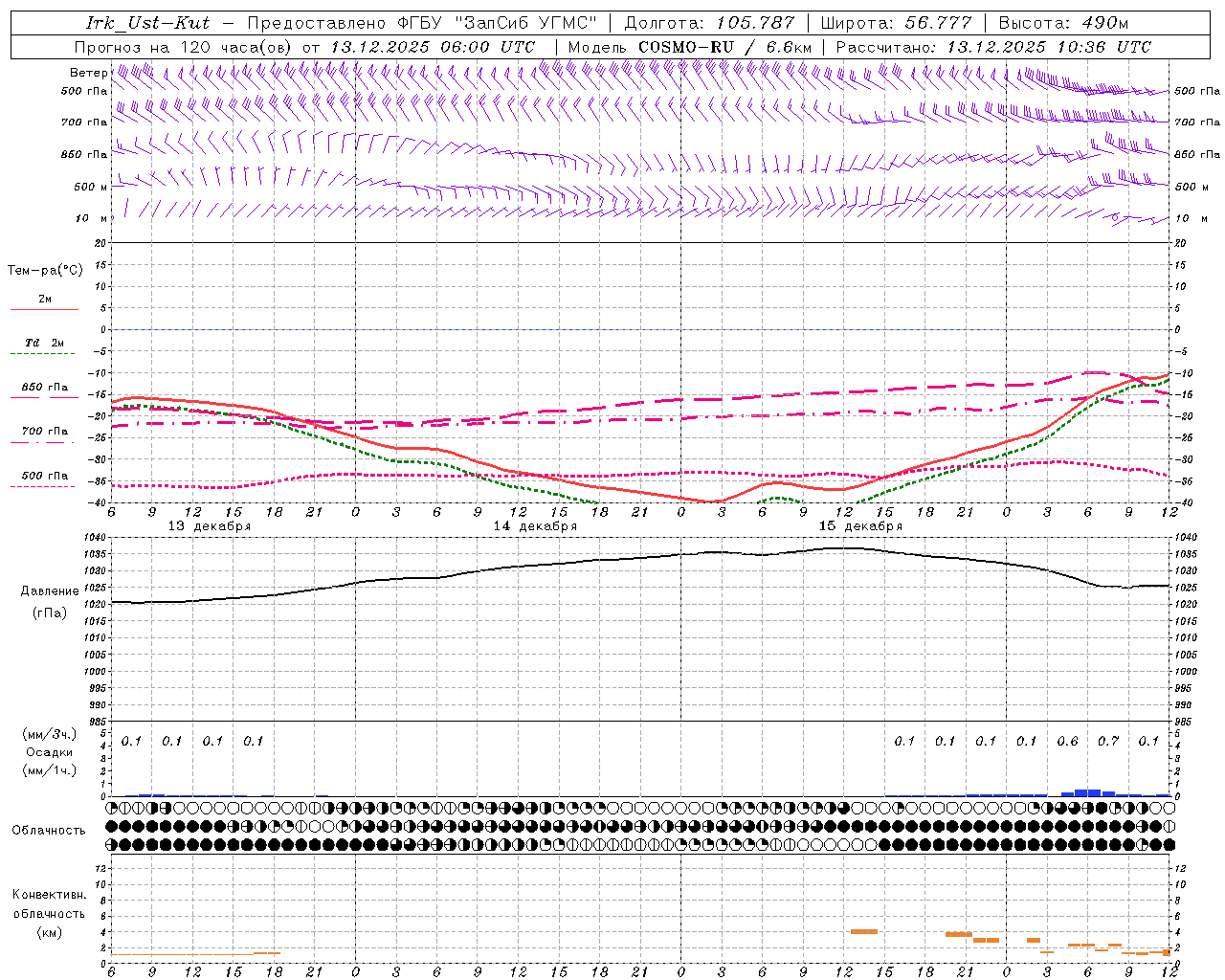1225x980 pixels.
Task: Click the Ветер panel label
Action: 88,73
